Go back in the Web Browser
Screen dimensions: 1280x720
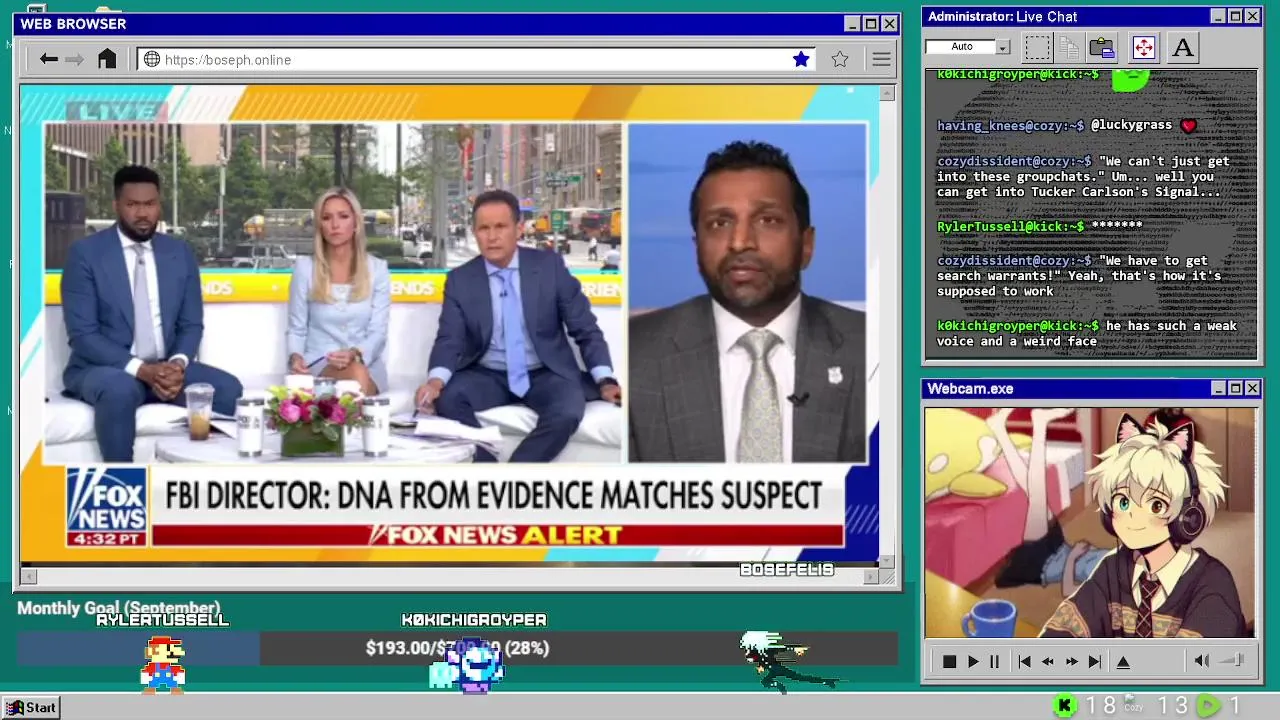coord(48,59)
